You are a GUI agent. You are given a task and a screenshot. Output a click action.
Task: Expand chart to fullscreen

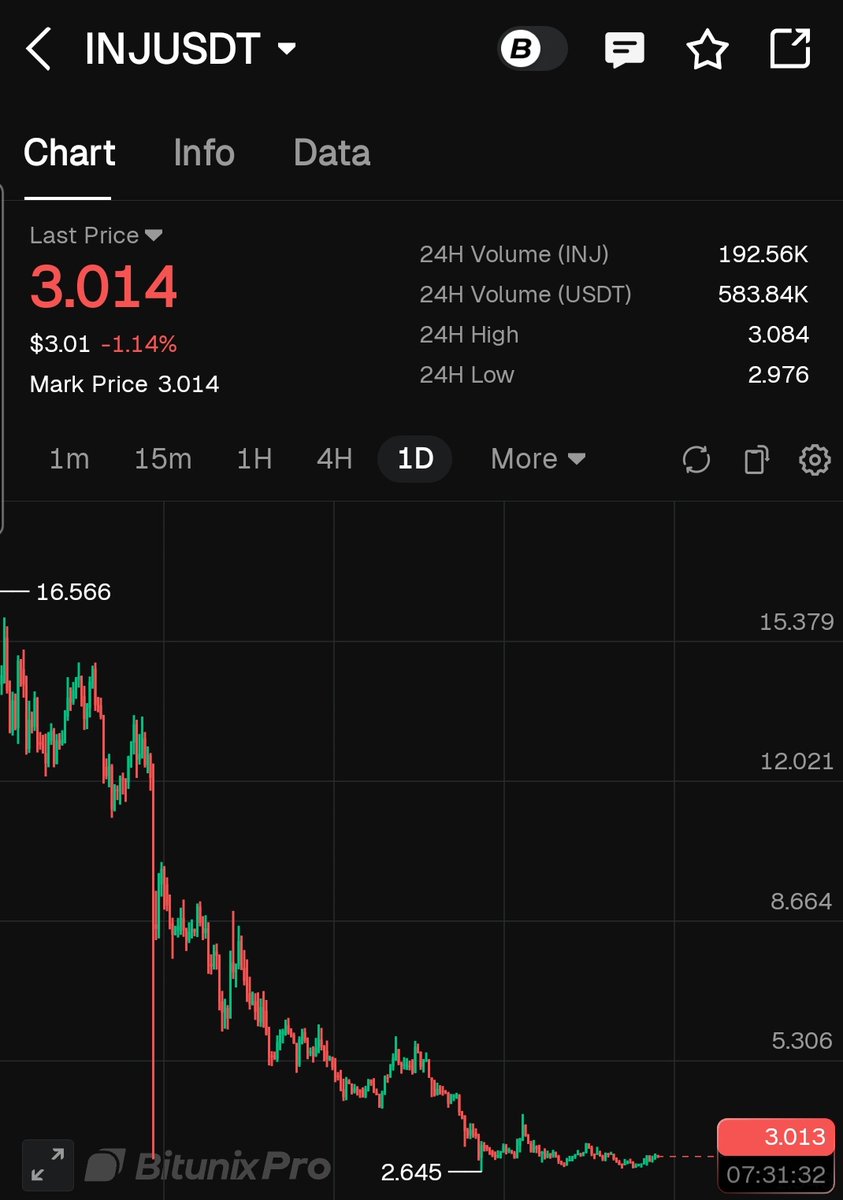47,1165
